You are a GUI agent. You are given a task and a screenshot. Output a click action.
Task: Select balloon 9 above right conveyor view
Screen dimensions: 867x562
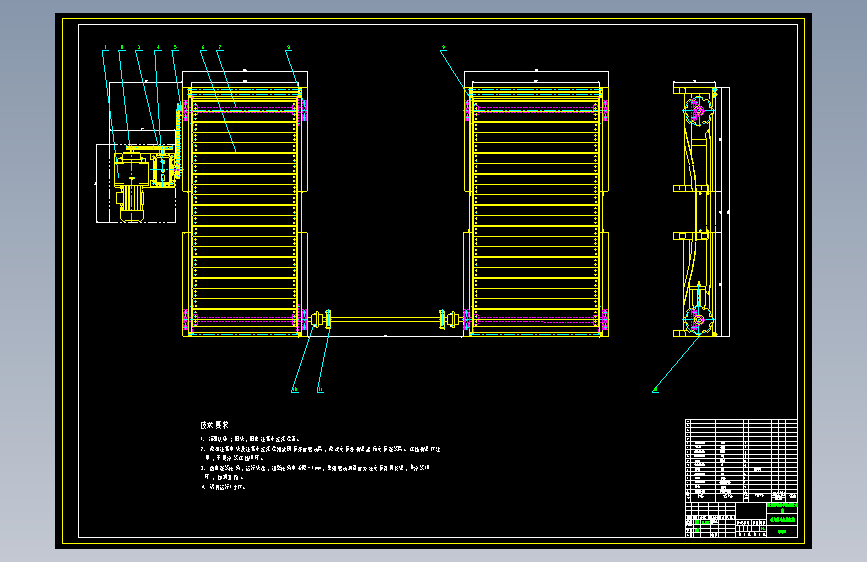(x=443, y=48)
